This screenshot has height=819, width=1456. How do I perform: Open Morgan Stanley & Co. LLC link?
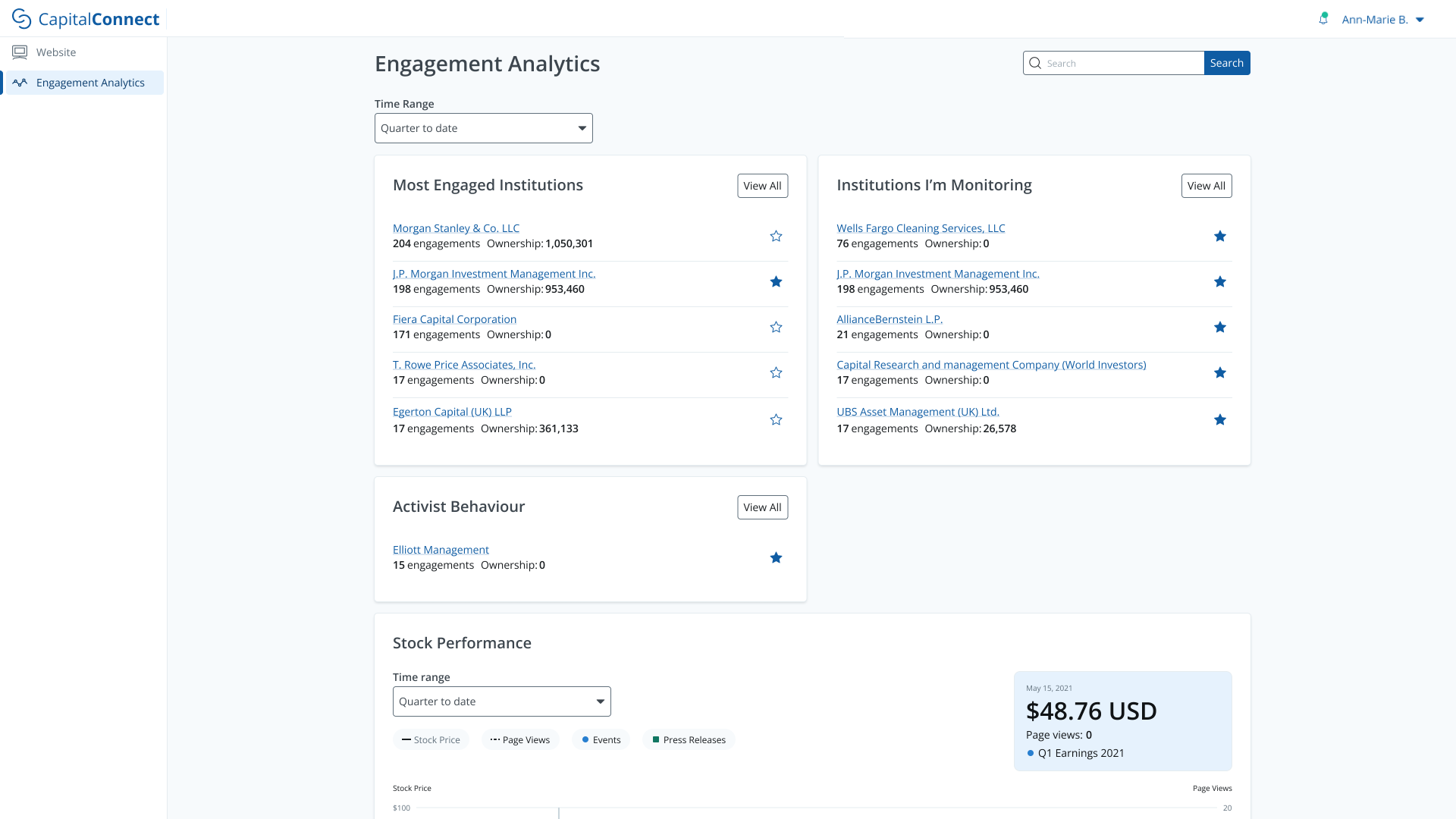[x=456, y=228]
